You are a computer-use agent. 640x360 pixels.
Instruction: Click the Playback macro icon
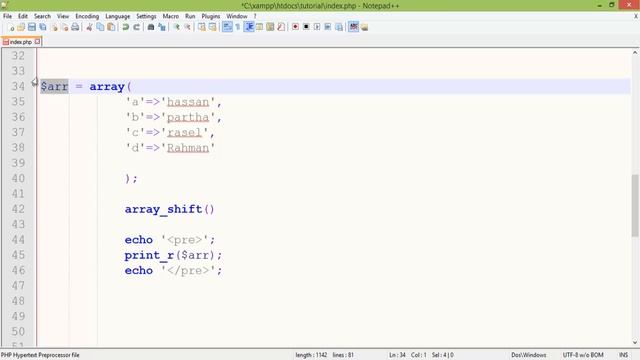click(x=317, y=27)
